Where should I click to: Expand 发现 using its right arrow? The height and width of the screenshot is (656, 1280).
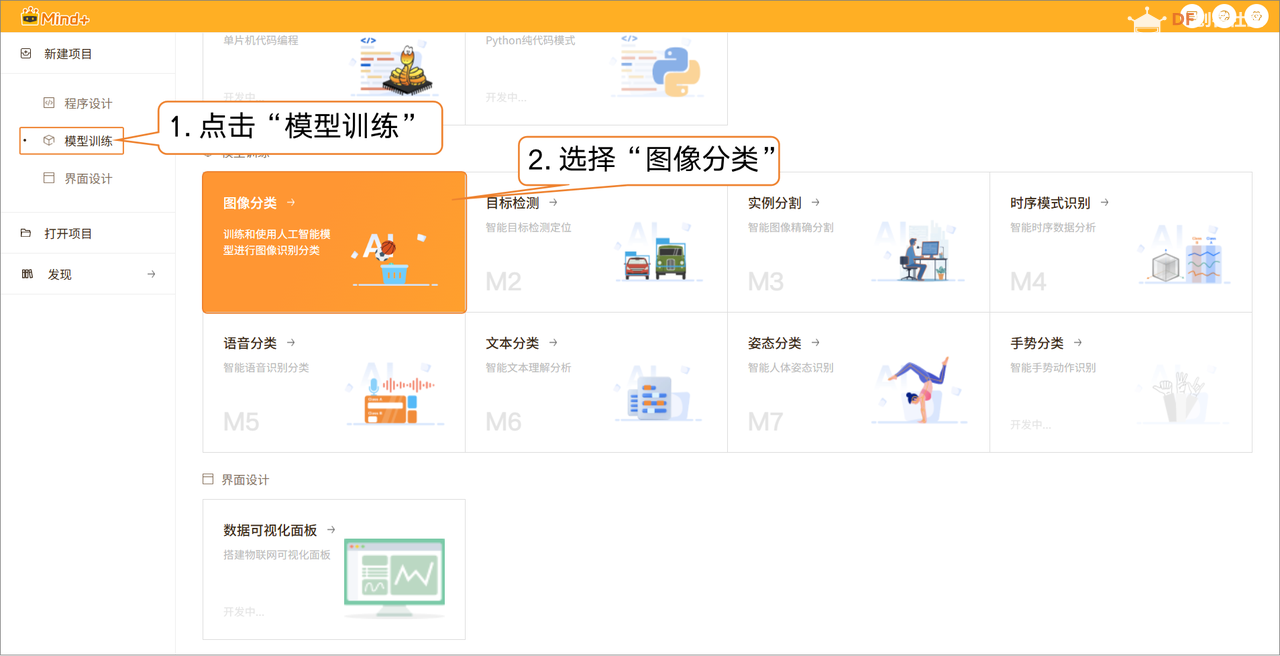[151, 274]
